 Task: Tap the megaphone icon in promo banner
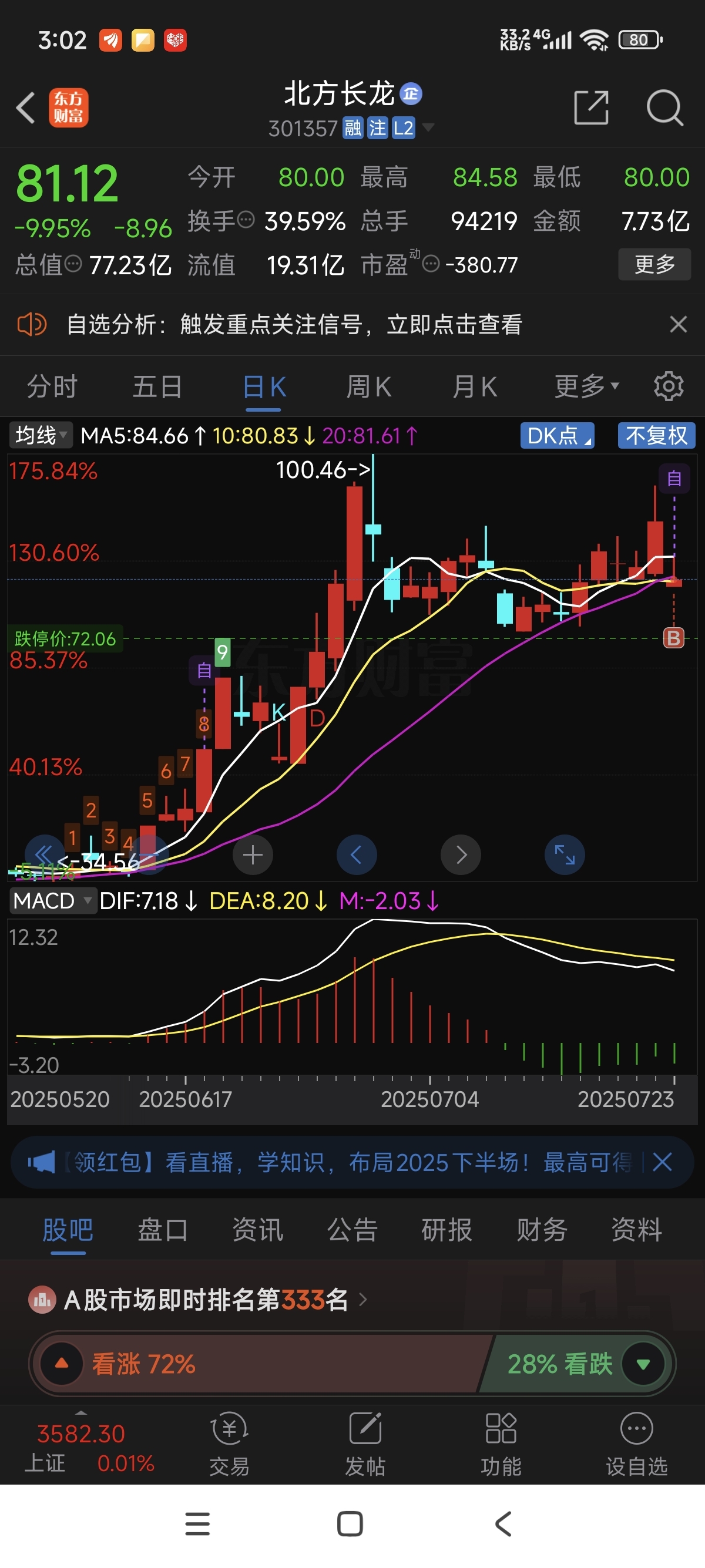41,1163
